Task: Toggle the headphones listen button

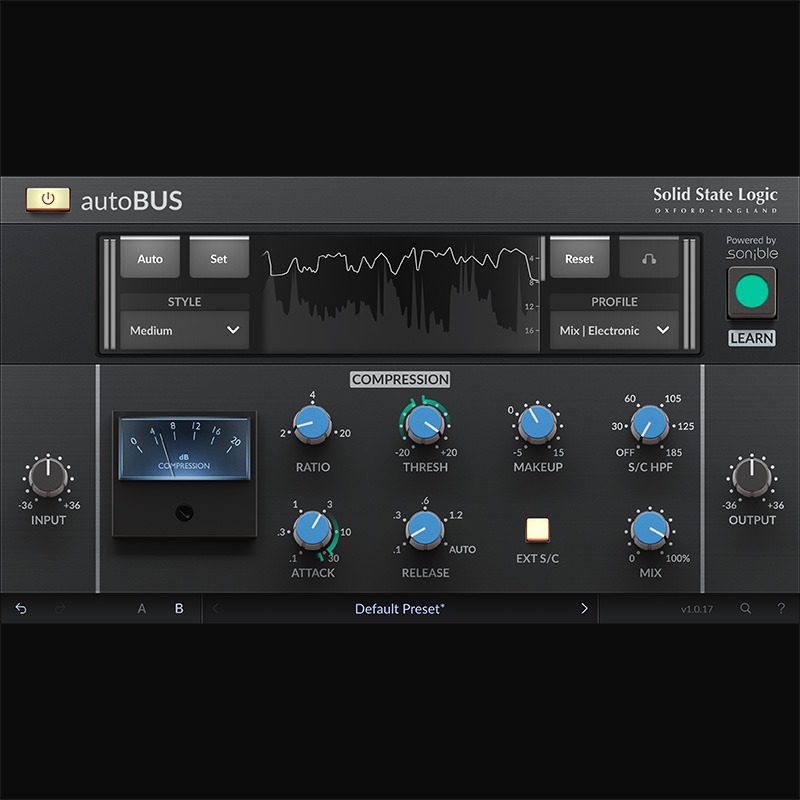Action: 649,258
